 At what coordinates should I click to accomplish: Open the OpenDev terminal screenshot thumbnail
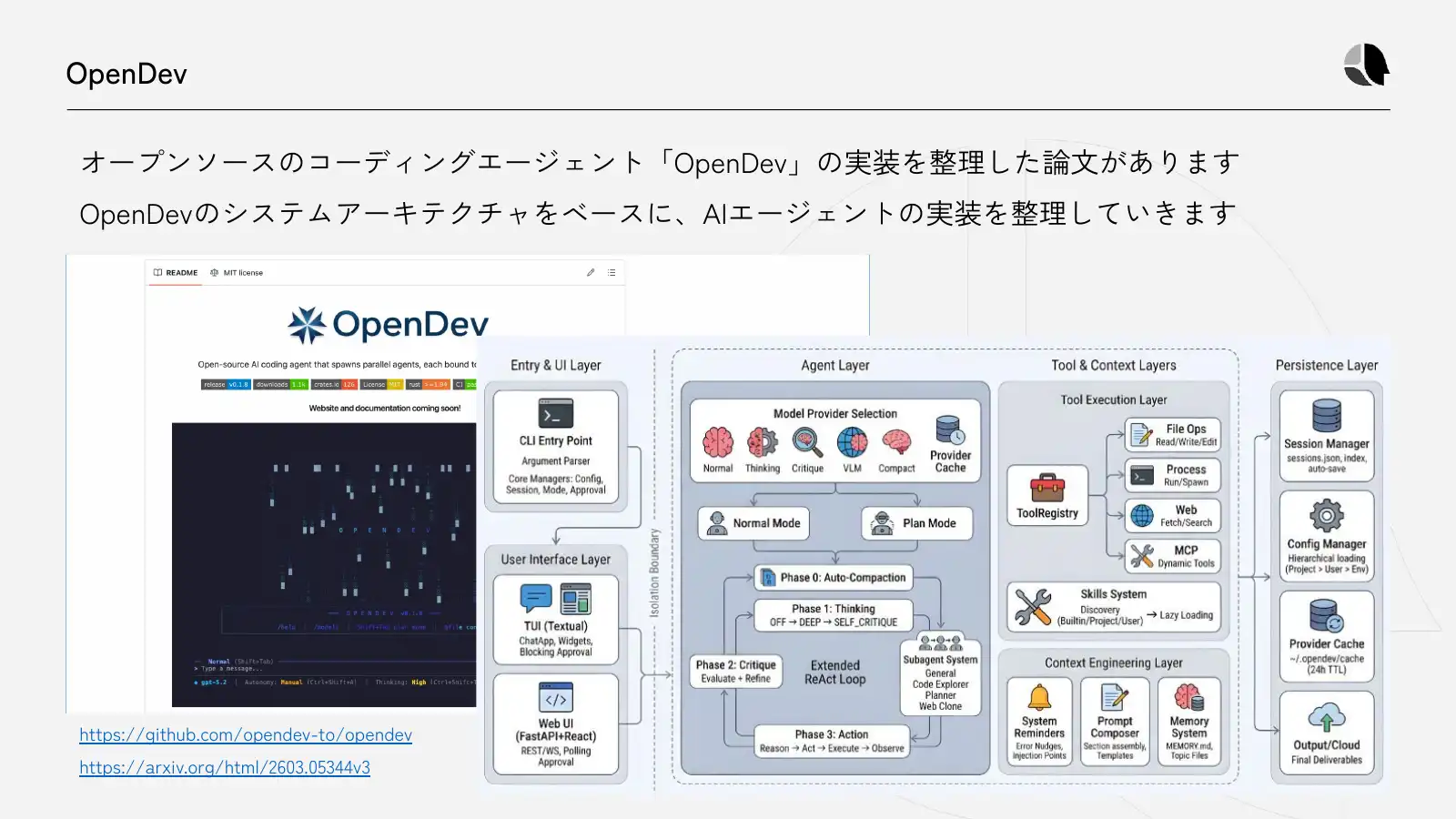coord(324,564)
